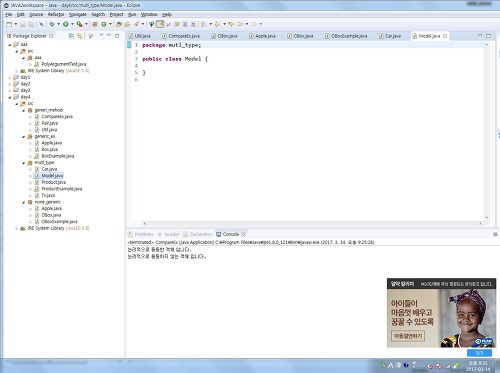Screen dimensions: 500x373
Task: Close the Model.java editor tab
Action: point(445,36)
